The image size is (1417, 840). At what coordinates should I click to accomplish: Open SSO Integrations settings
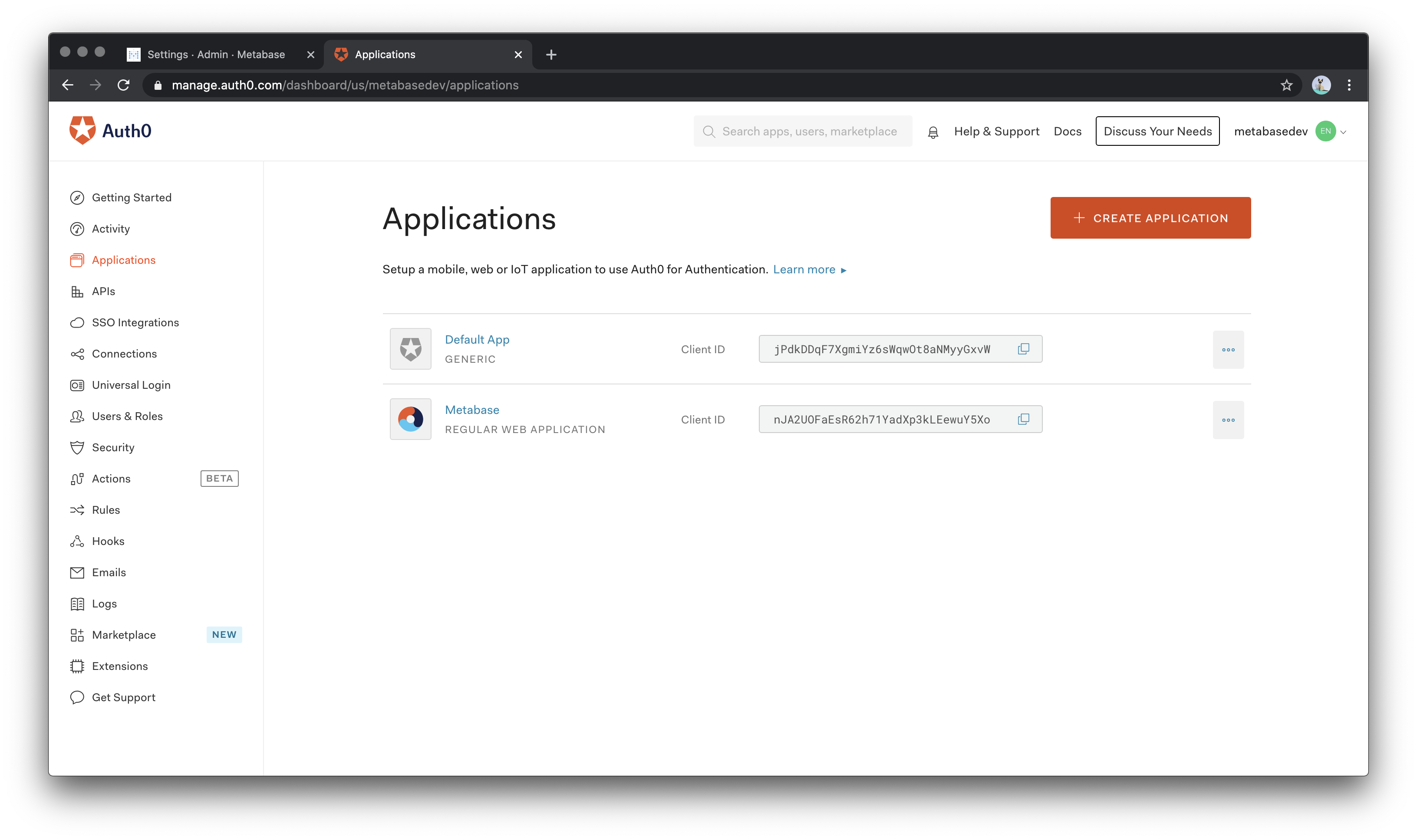(x=135, y=322)
